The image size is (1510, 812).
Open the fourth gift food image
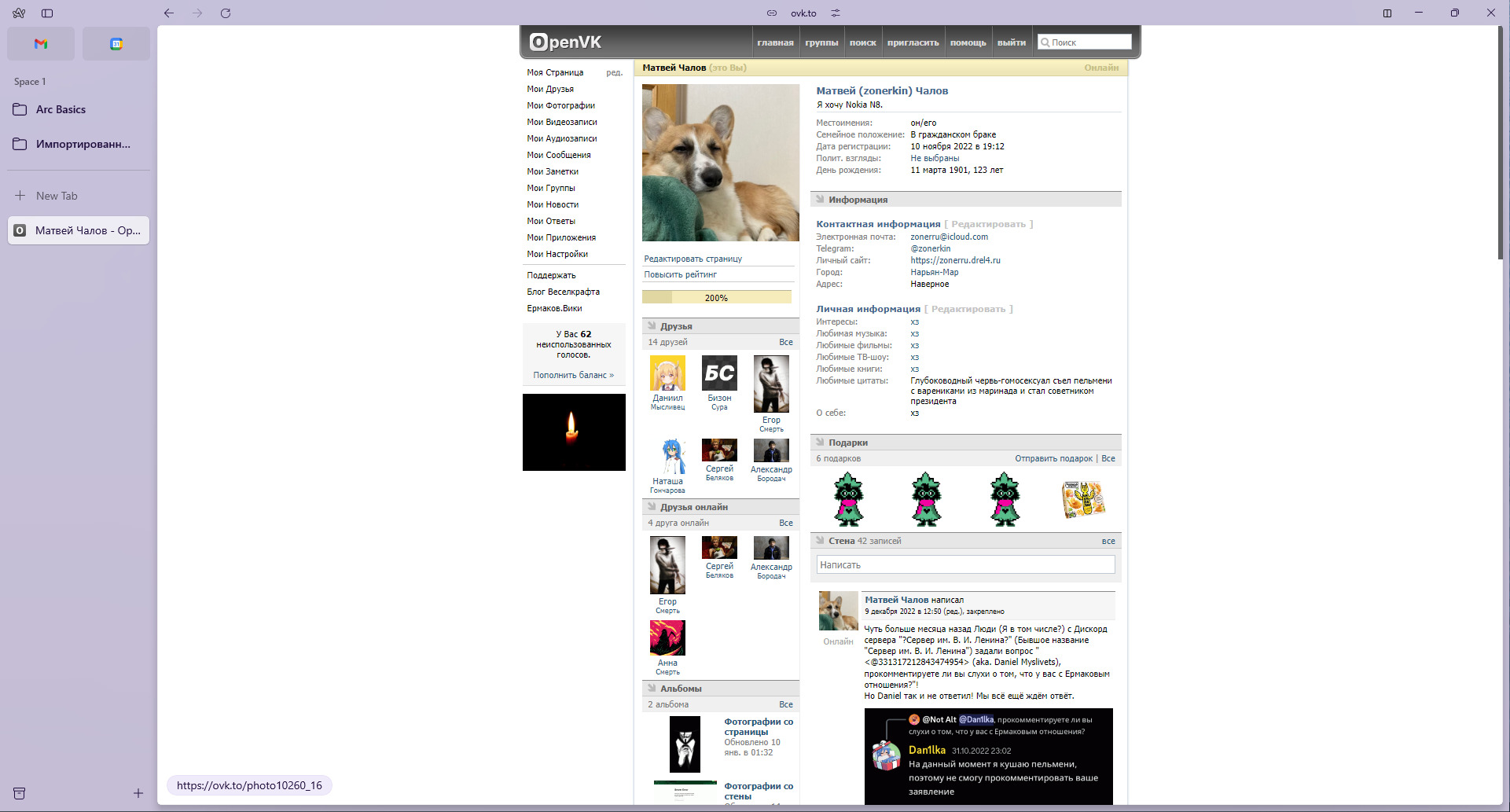click(x=1083, y=499)
